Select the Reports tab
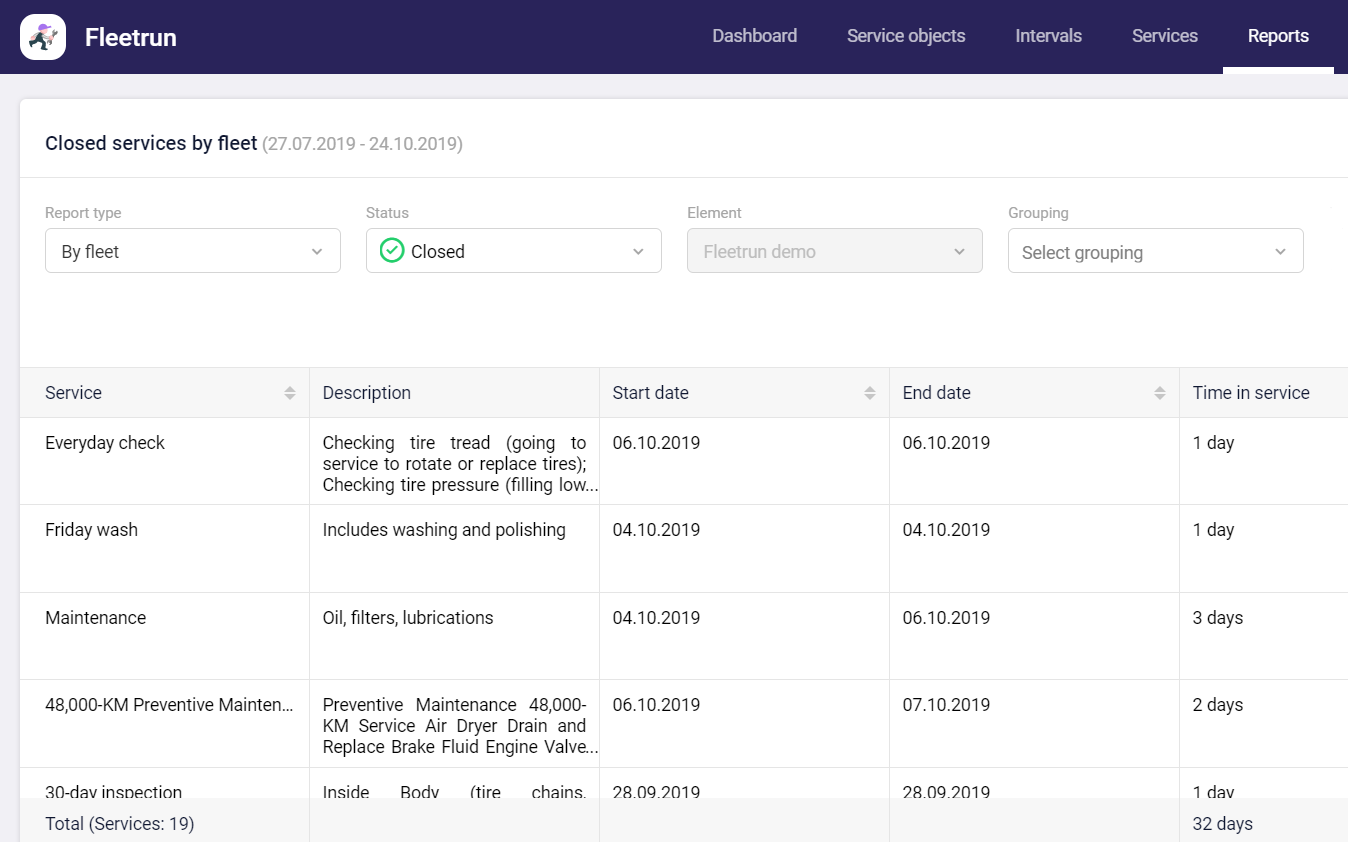Screen dimensions: 1348x842 coord(1277,36)
